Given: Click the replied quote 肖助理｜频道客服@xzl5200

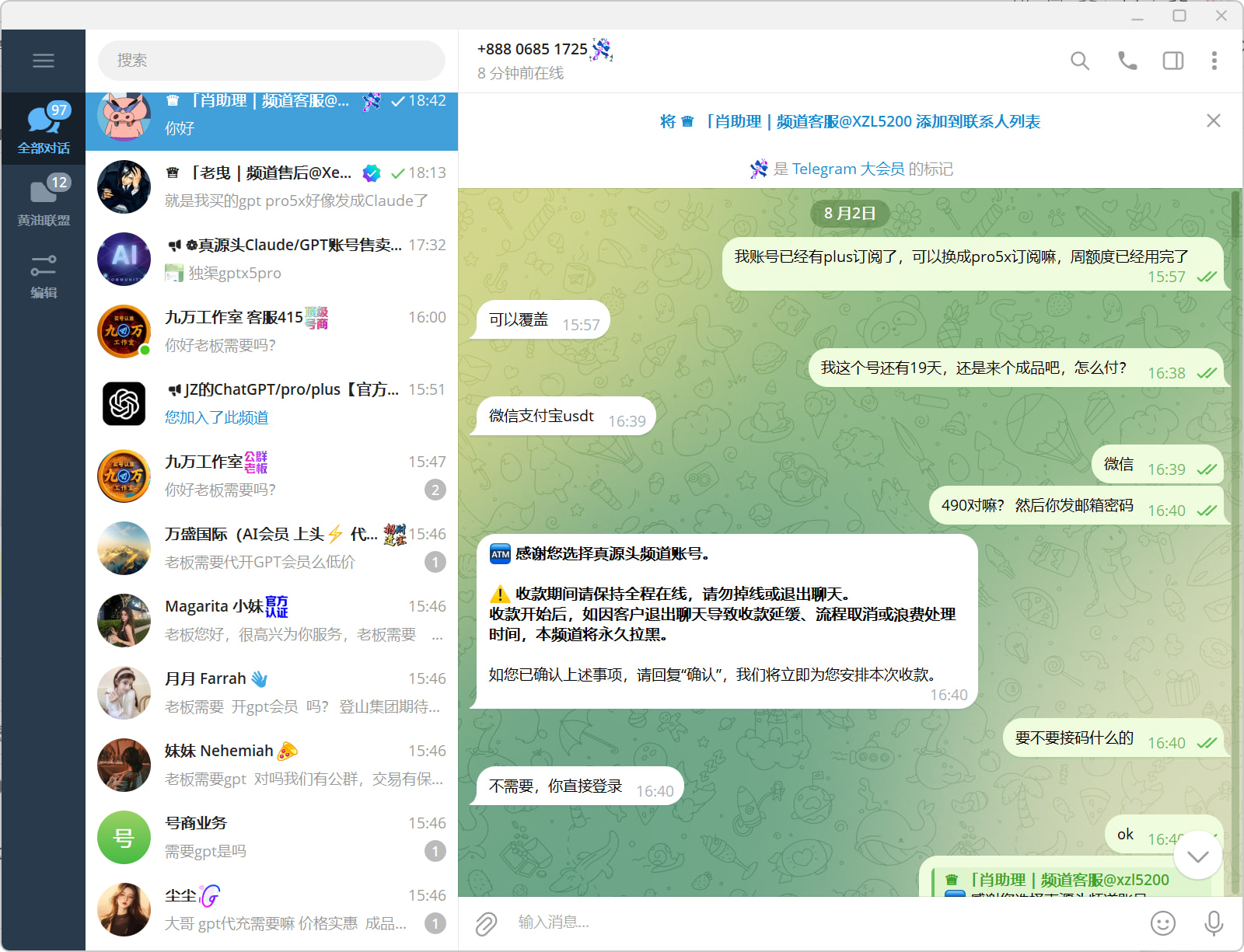Looking at the screenshot, I should [1071, 881].
